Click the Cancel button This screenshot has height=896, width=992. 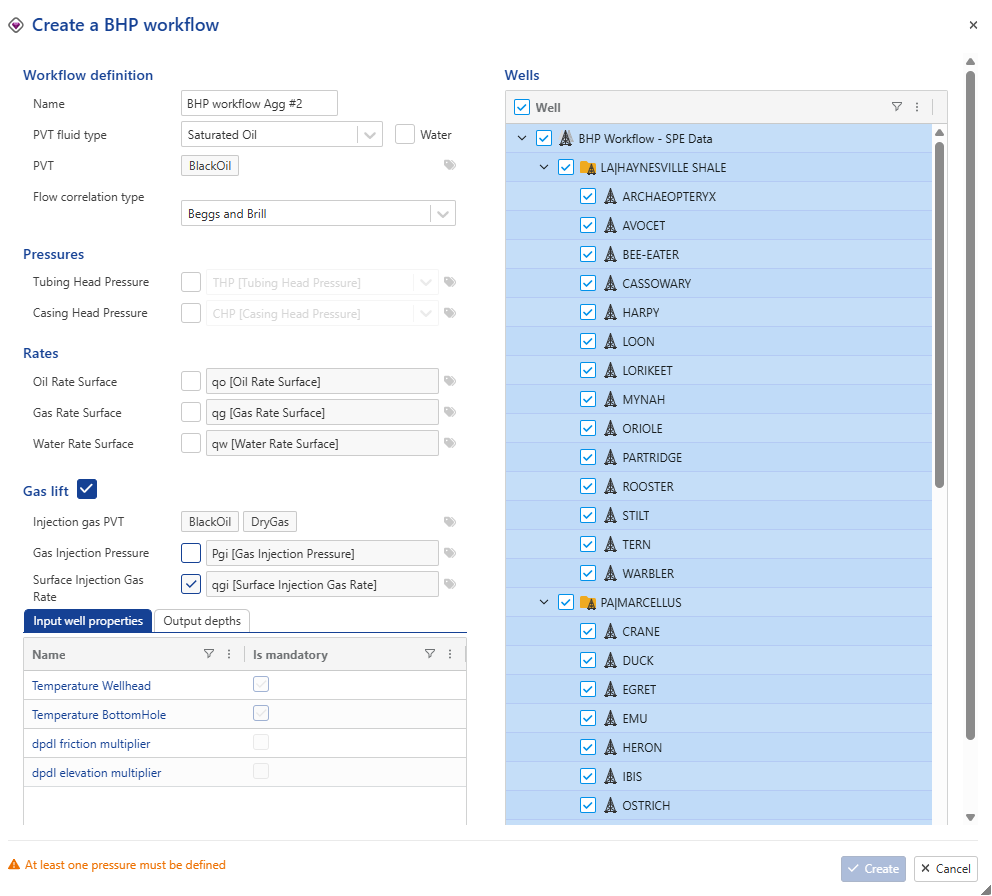(946, 869)
